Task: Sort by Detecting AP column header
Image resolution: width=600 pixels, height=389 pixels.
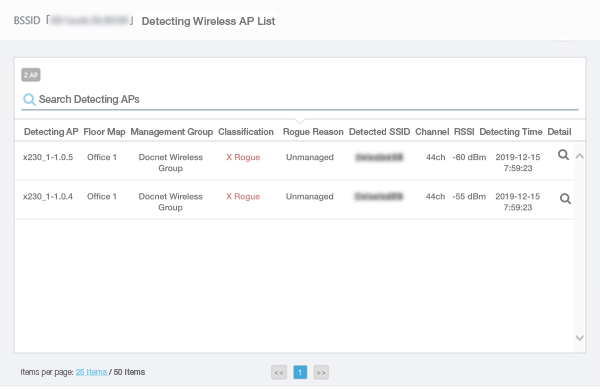Action: tap(51, 132)
